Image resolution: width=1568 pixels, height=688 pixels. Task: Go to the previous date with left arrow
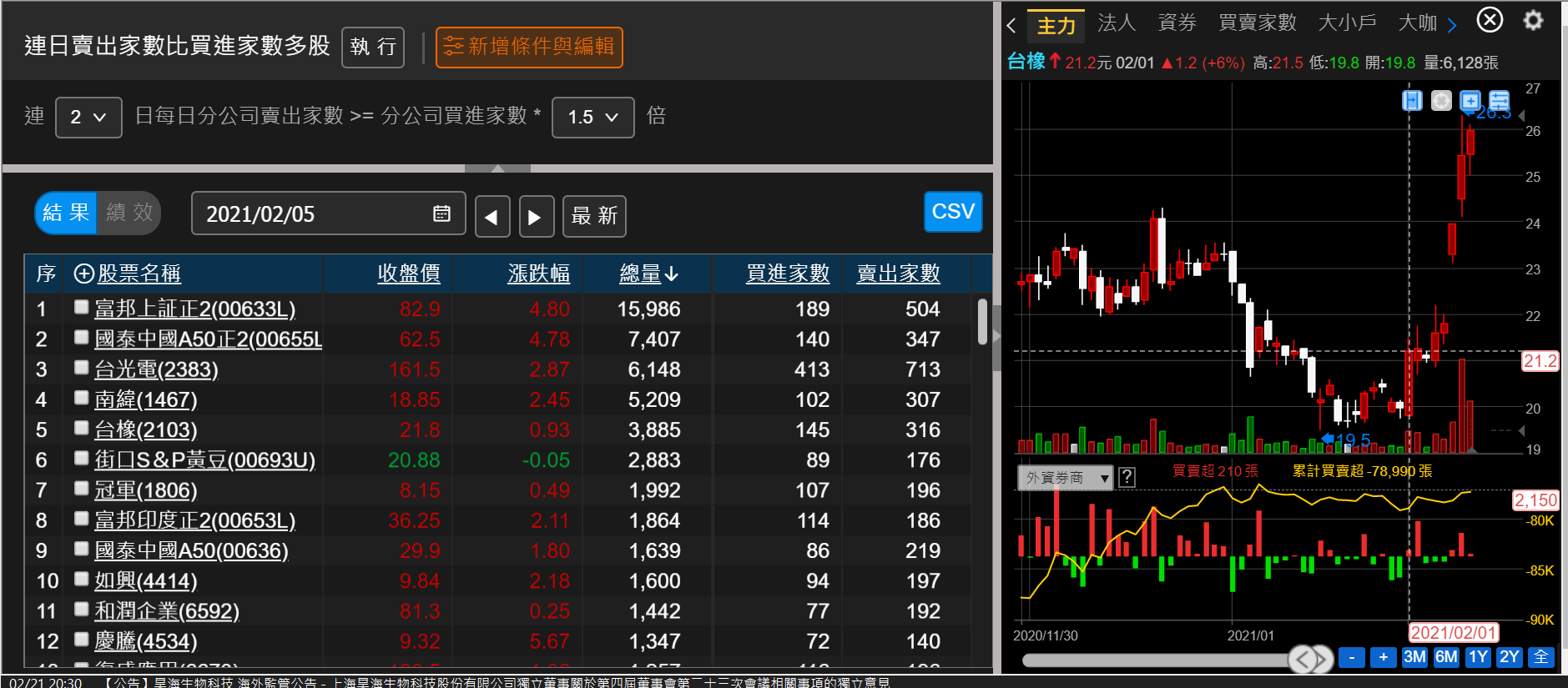click(x=492, y=217)
